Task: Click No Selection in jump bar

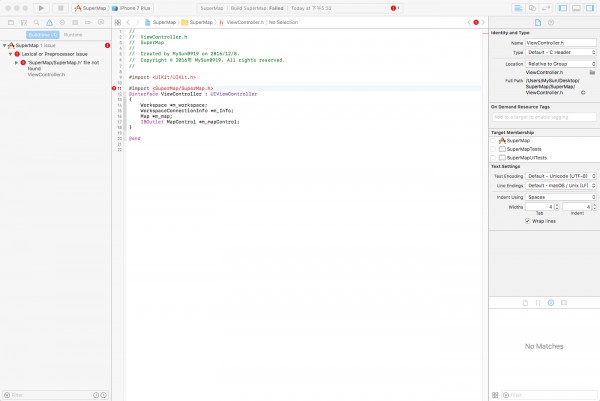Action: coord(283,23)
